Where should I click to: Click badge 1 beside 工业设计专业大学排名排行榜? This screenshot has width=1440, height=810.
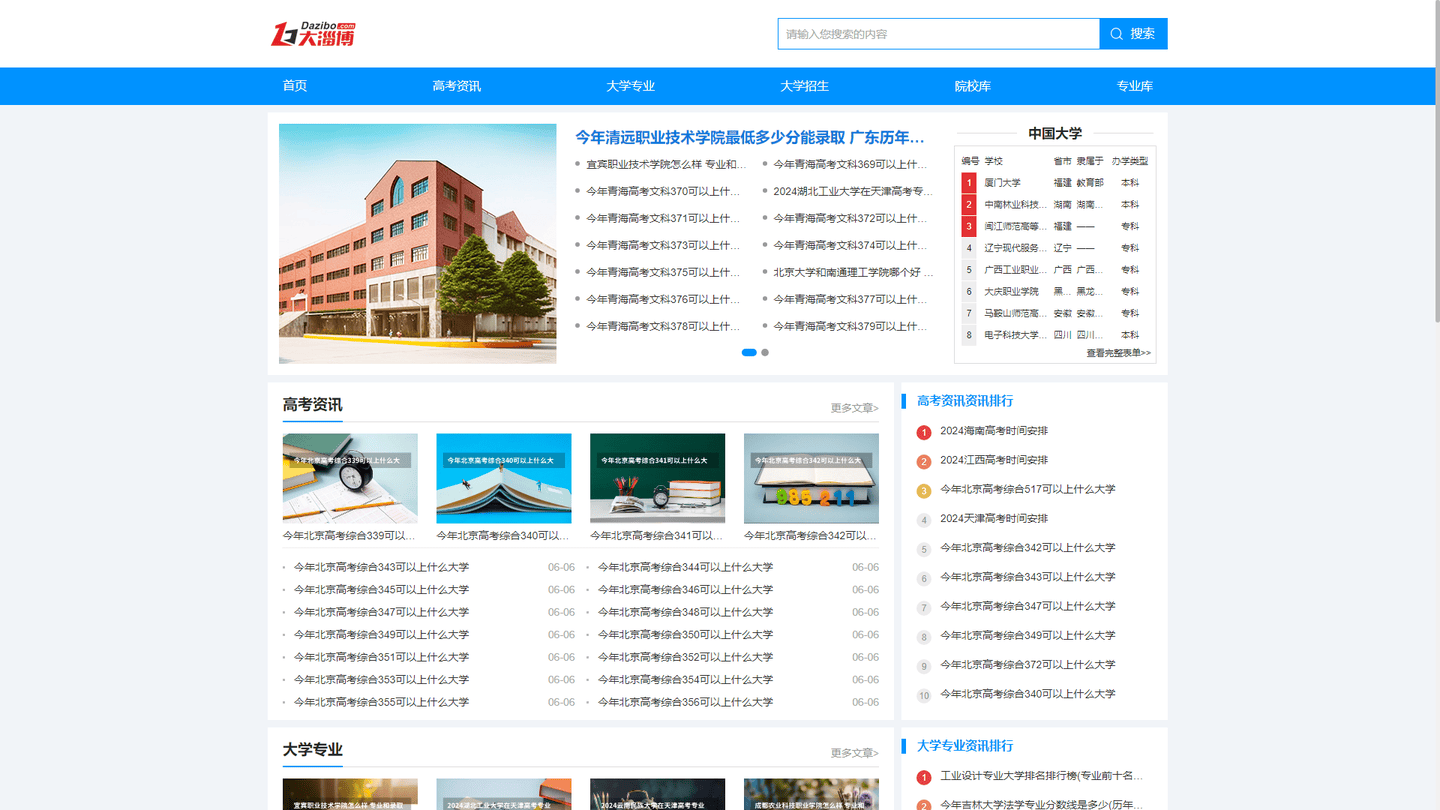pos(924,777)
